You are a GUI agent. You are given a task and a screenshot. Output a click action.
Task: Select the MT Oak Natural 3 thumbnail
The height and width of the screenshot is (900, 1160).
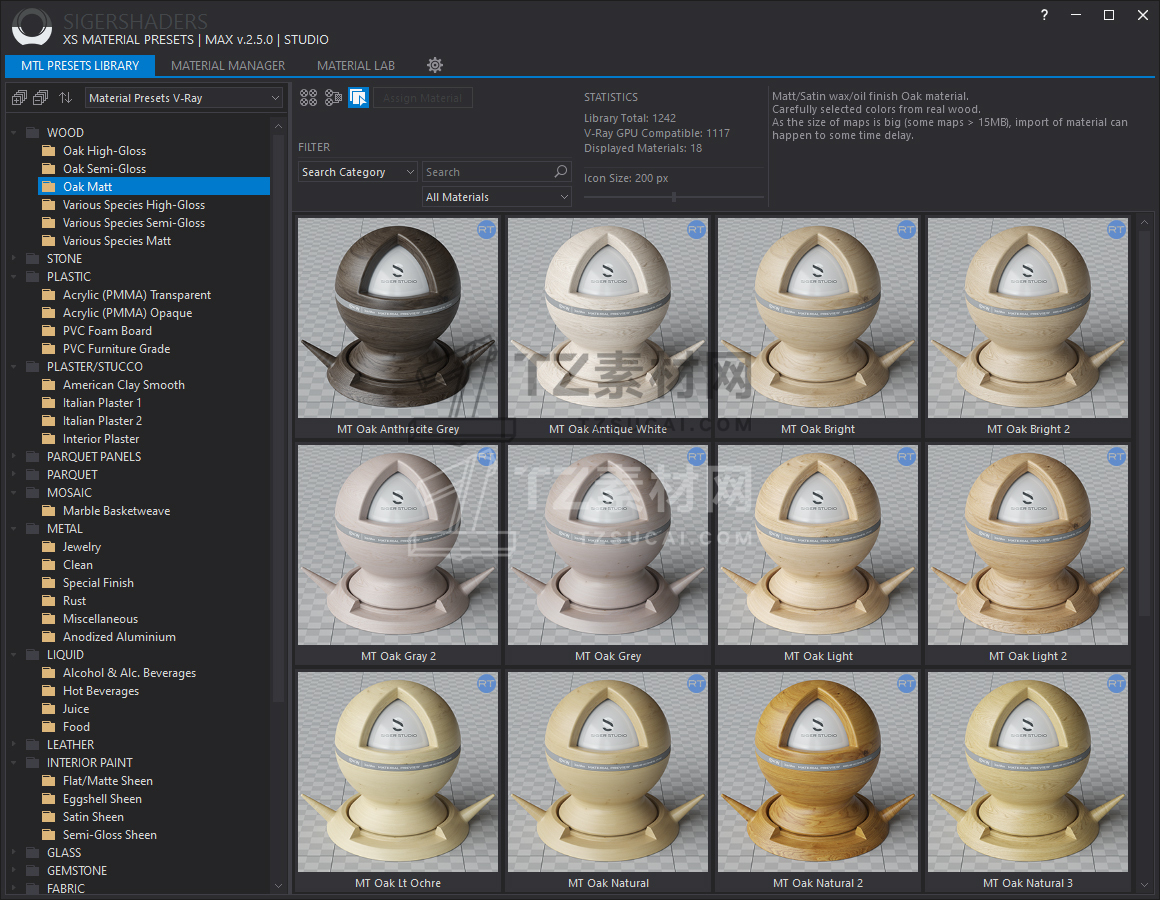coord(1028,772)
